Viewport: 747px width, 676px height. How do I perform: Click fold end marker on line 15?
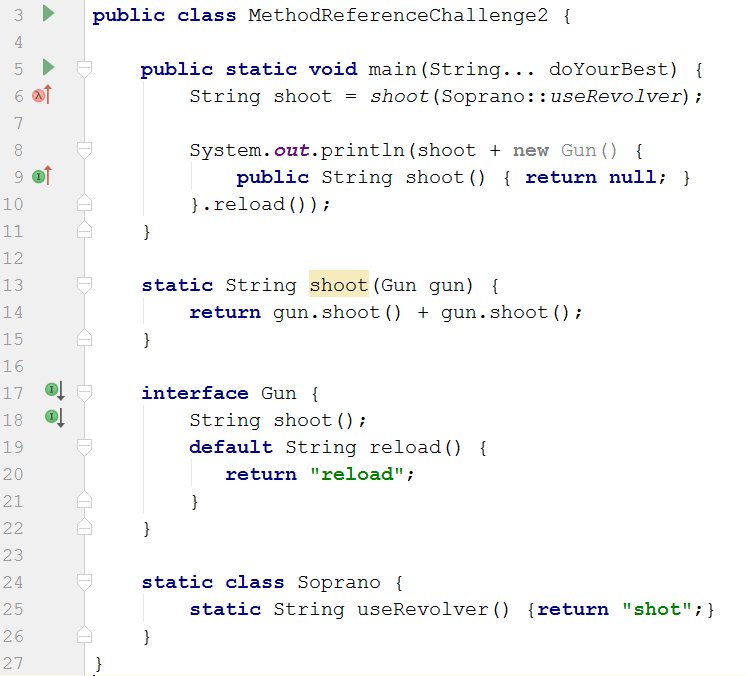coord(84,338)
